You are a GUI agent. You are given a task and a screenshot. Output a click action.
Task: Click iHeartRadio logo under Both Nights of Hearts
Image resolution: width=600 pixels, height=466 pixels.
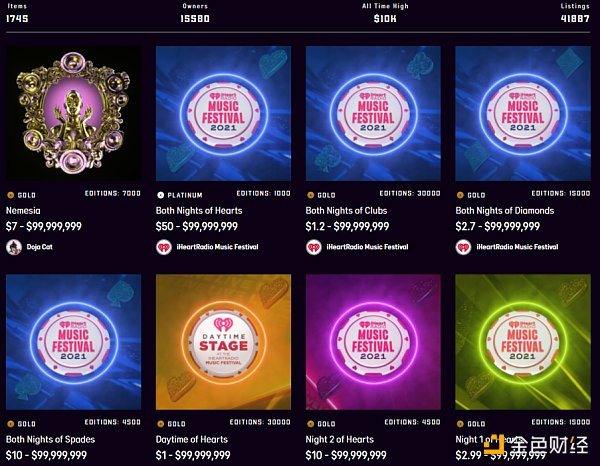pyautogui.click(x=164, y=247)
